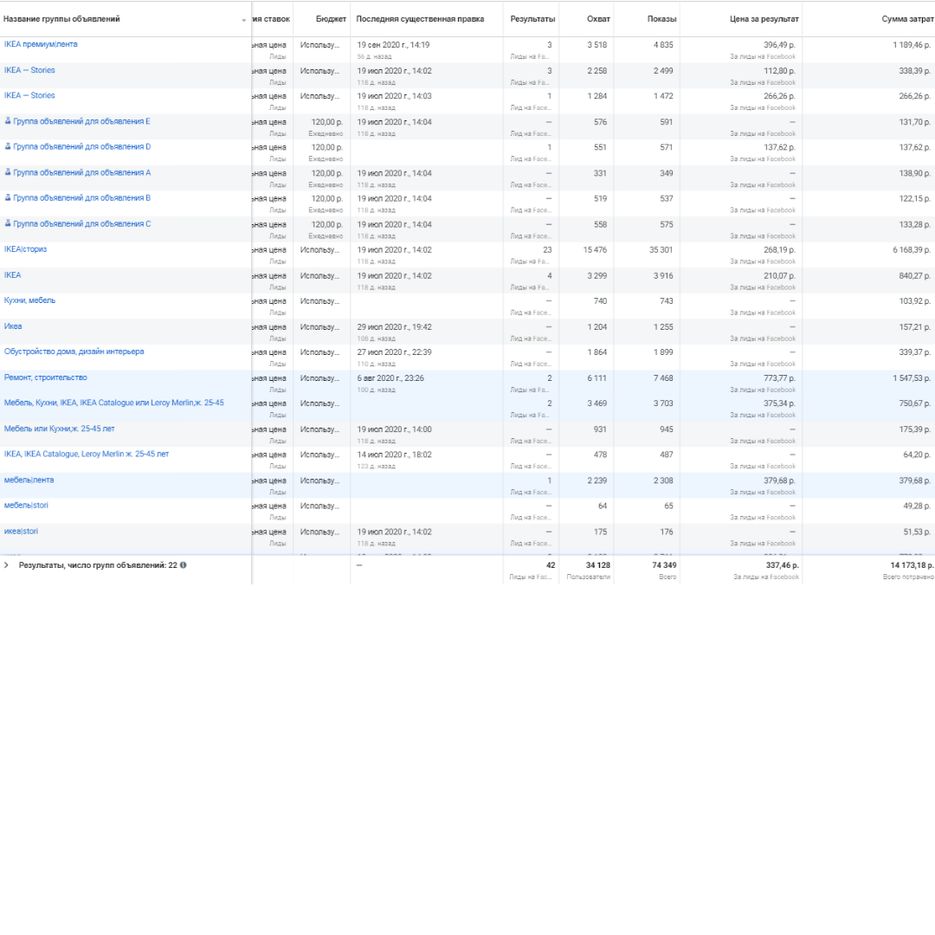Click the flask icon beside Группа объявлений для объявления D
This screenshot has height=935, width=935.
[x=8, y=146]
